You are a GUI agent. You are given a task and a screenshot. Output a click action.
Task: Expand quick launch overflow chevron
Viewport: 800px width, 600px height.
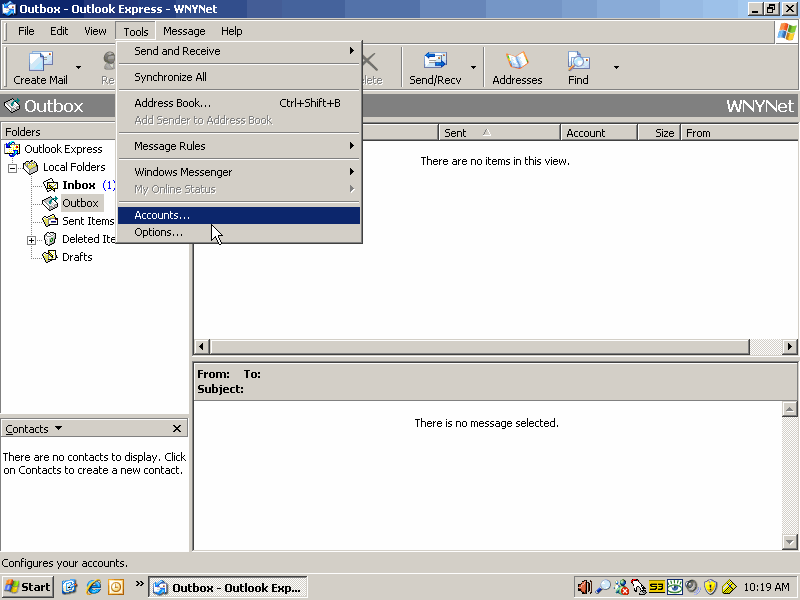(x=139, y=584)
